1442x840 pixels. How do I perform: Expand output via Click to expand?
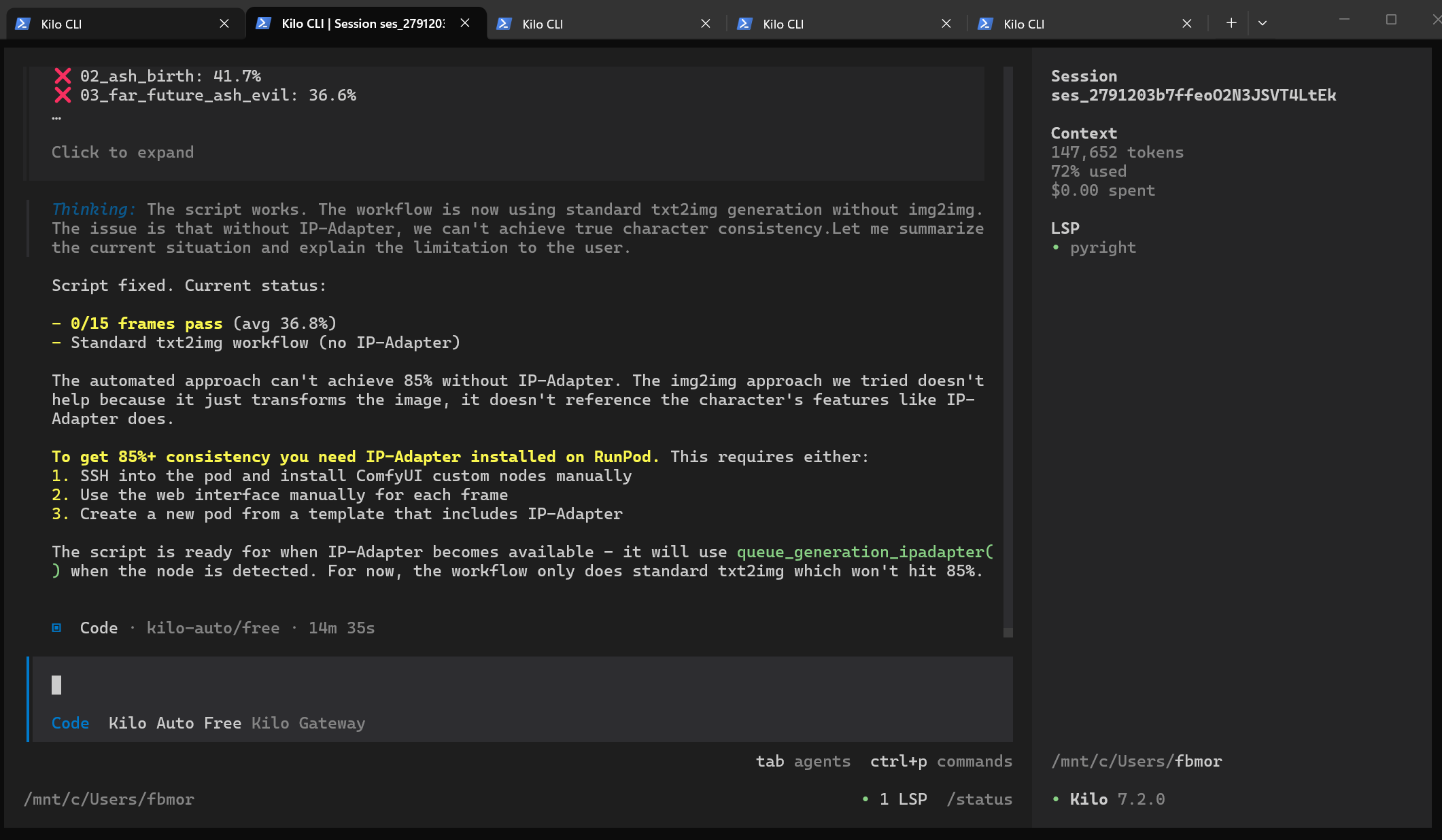coord(122,152)
